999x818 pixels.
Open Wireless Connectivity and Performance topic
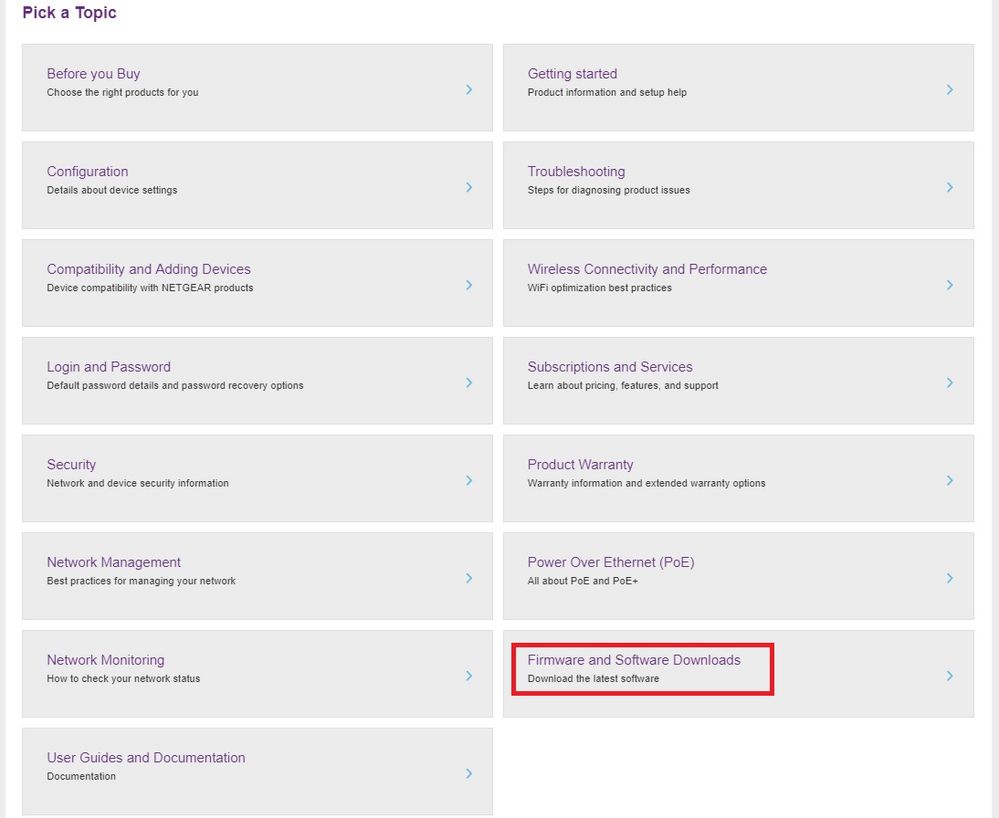(647, 269)
